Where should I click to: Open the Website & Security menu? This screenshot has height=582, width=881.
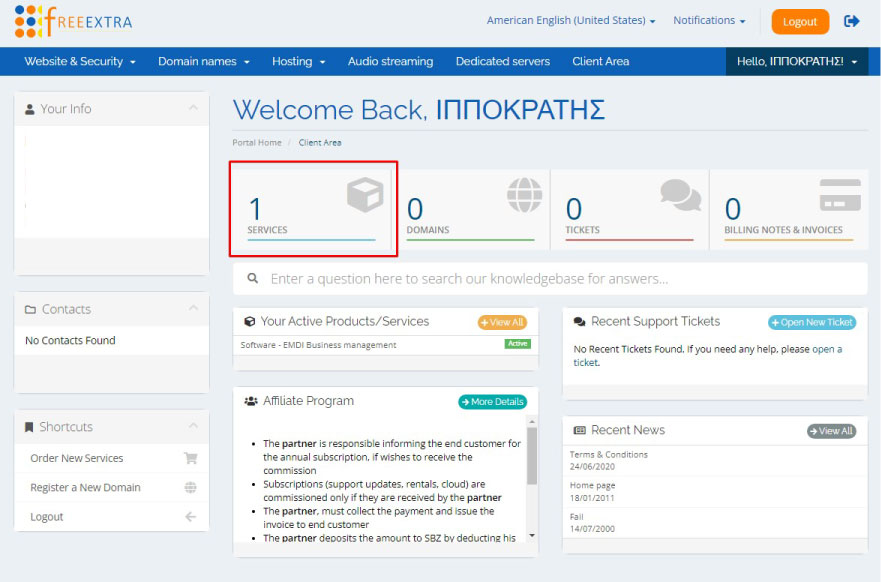(80, 61)
